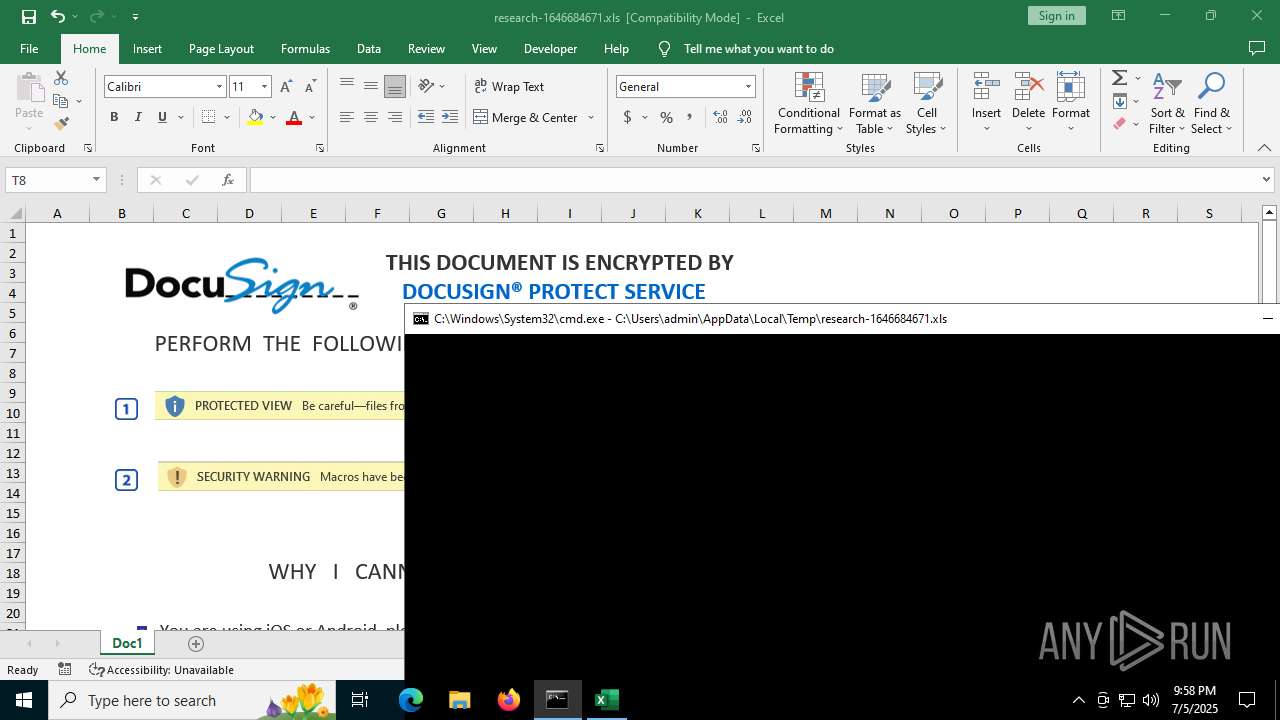Center text horizontally in the cell

tap(371, 117)
